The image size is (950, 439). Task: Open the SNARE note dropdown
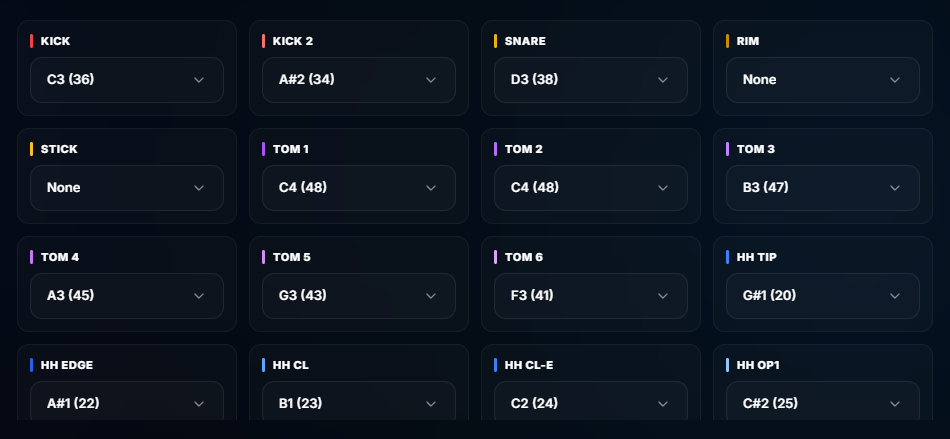click(x=591, y=80)
